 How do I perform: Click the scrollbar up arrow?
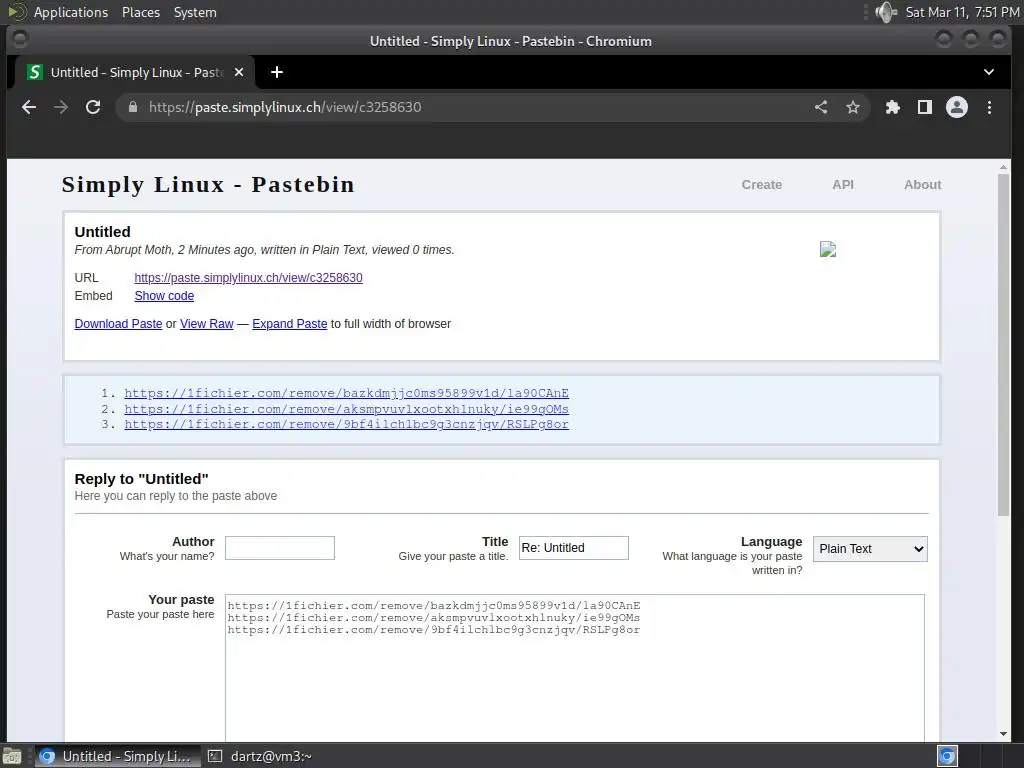pos(1004,168)
